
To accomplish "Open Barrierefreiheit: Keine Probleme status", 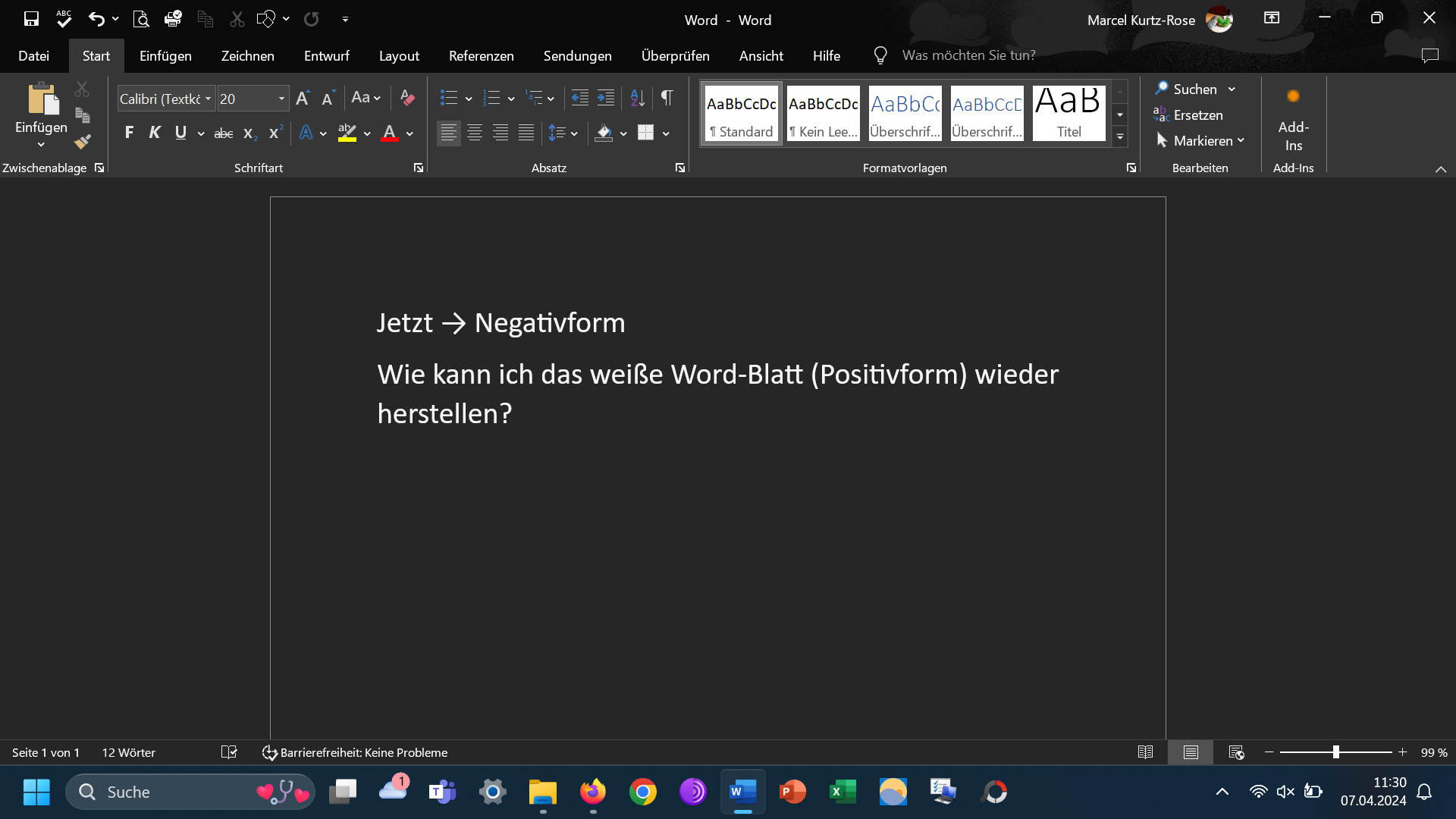I will pos(355,752).
